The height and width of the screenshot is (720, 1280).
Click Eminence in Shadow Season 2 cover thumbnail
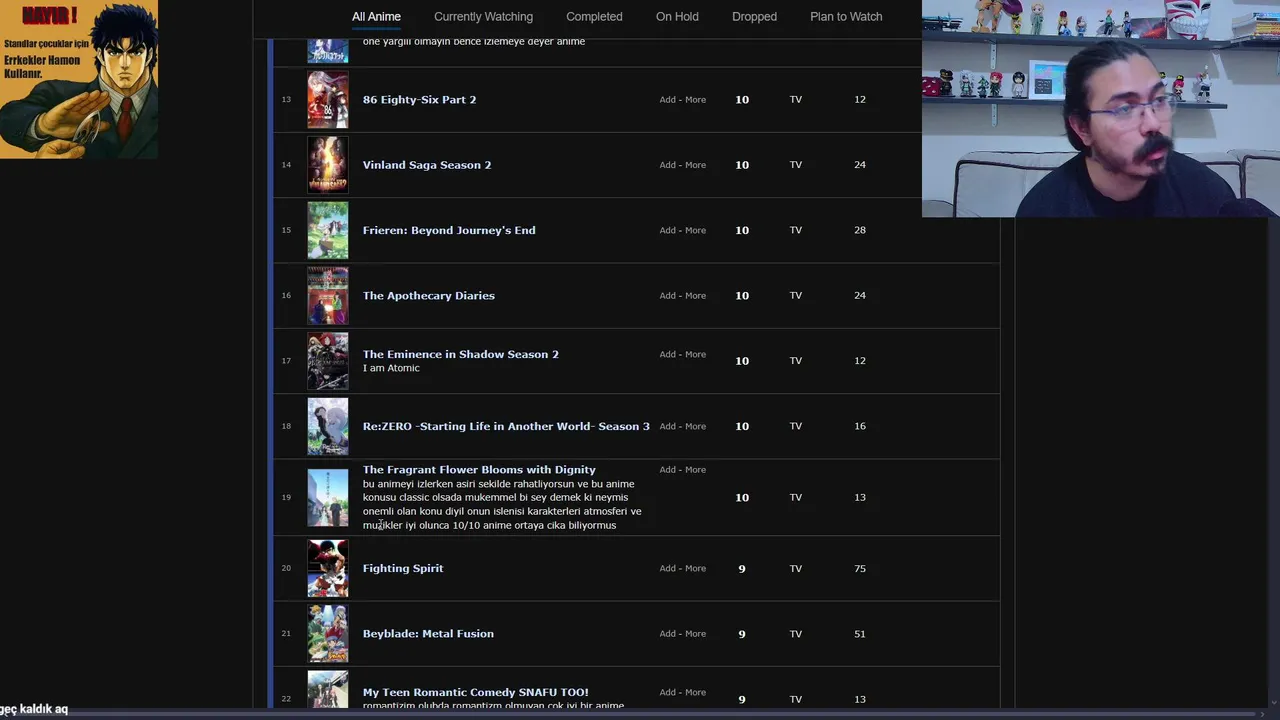pos(328,360)
